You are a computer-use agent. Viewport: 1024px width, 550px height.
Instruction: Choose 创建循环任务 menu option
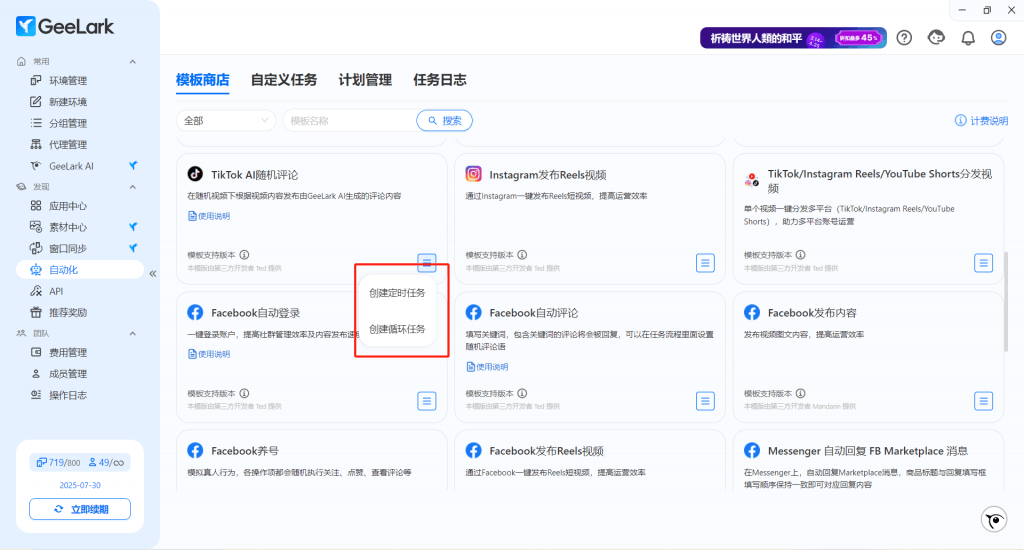(x=397, y=329)
